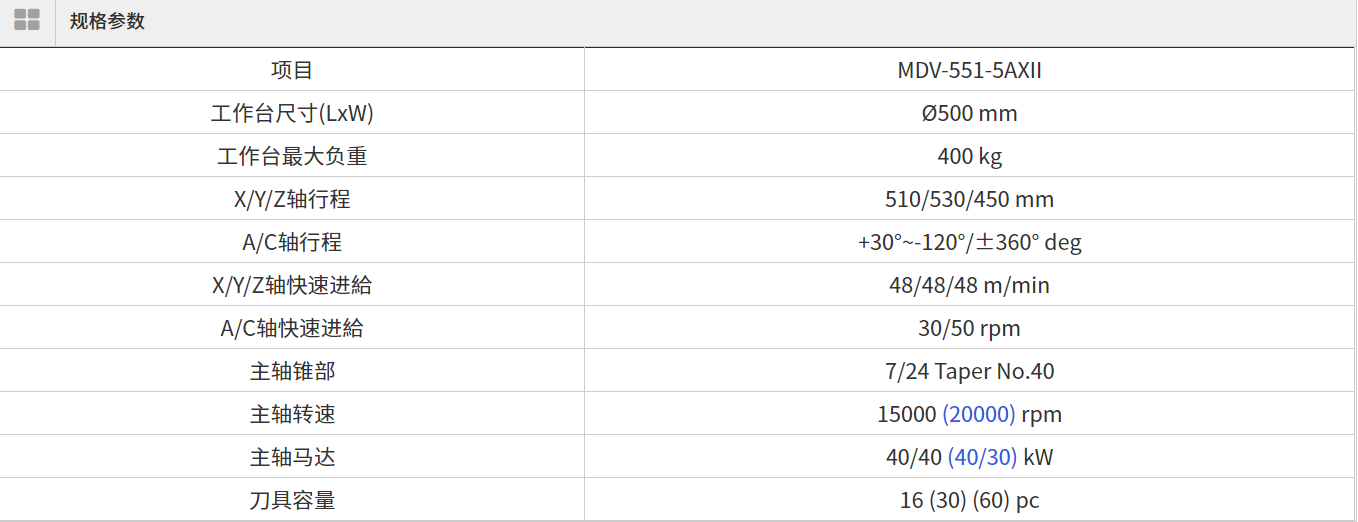Click the A/C轴行程 row label
This screenshot has width=1358, height=522.
292,242
